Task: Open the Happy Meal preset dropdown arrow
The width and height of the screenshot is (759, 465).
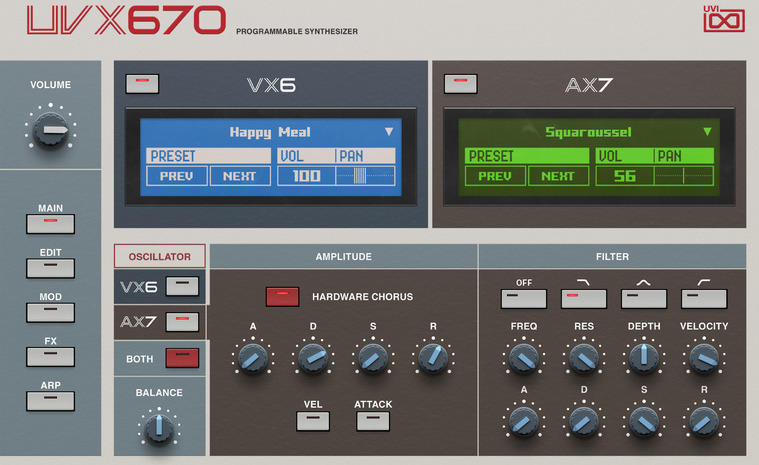Action: tap(389, 132)
